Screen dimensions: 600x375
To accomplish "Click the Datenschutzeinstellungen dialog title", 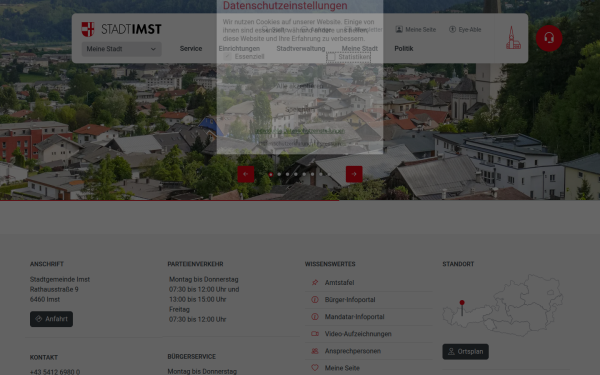I will tap(285, 5).
